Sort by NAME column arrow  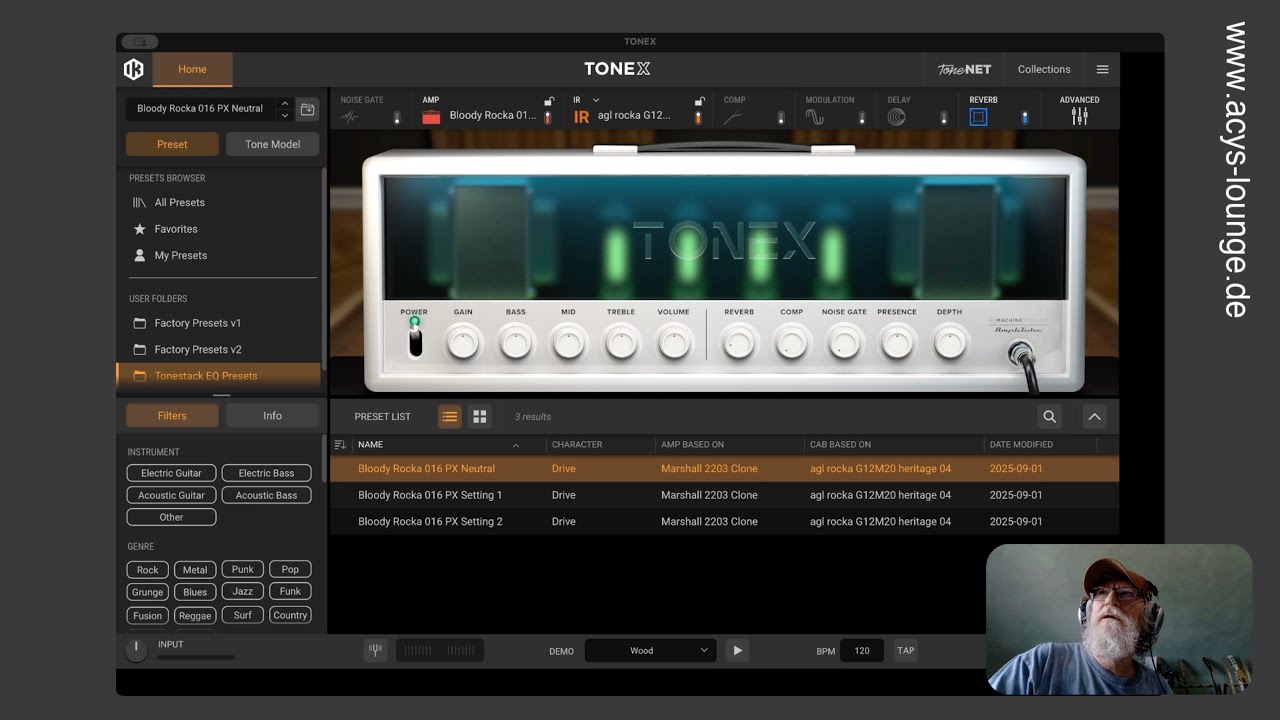pyautogui.click(x=516, y=445)
